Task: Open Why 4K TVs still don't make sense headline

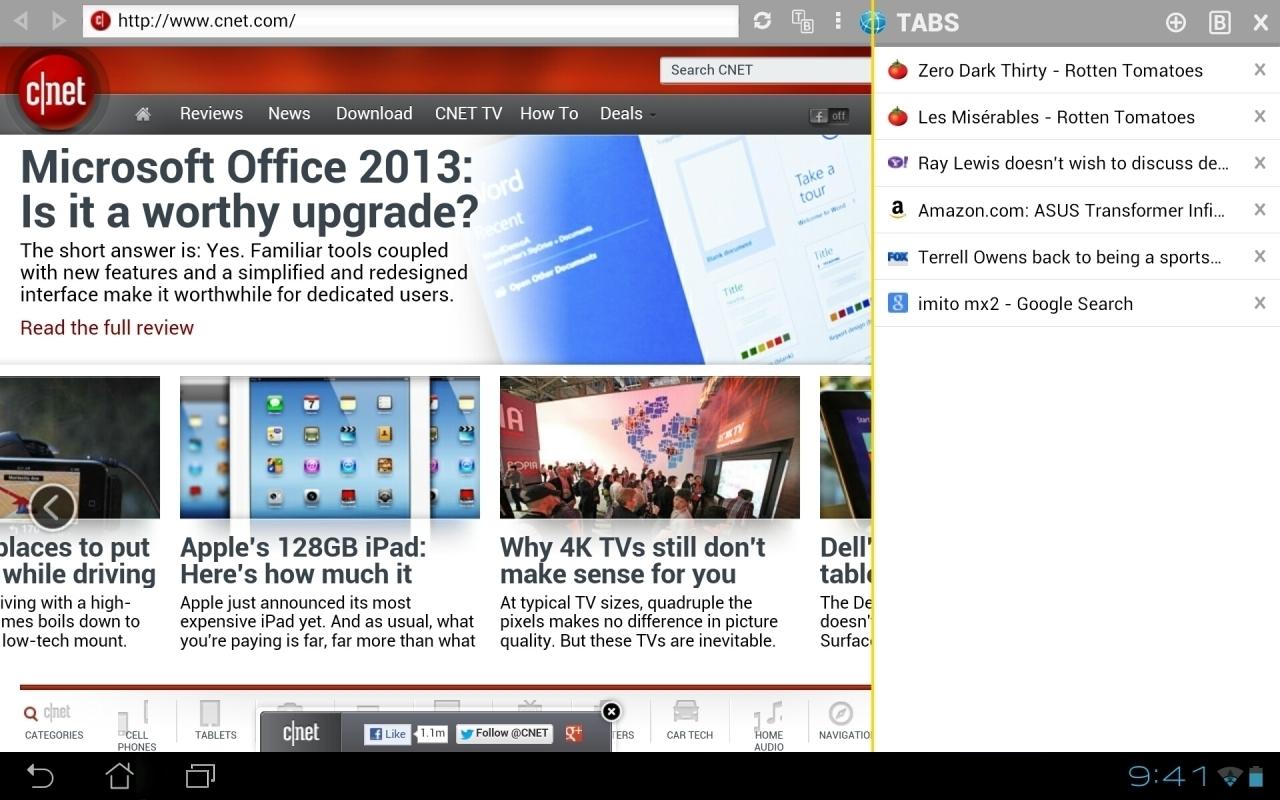Action: coord(633,560)
